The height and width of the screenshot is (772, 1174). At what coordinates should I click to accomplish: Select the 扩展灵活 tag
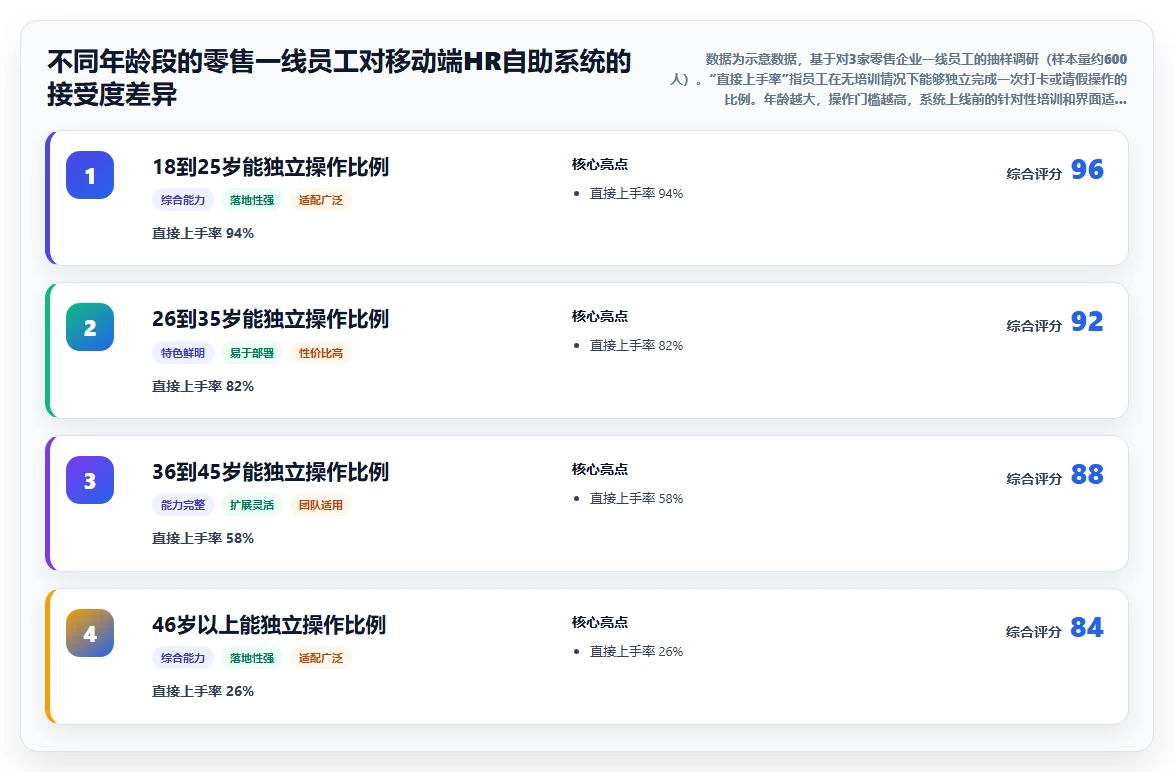pos(252,505)
